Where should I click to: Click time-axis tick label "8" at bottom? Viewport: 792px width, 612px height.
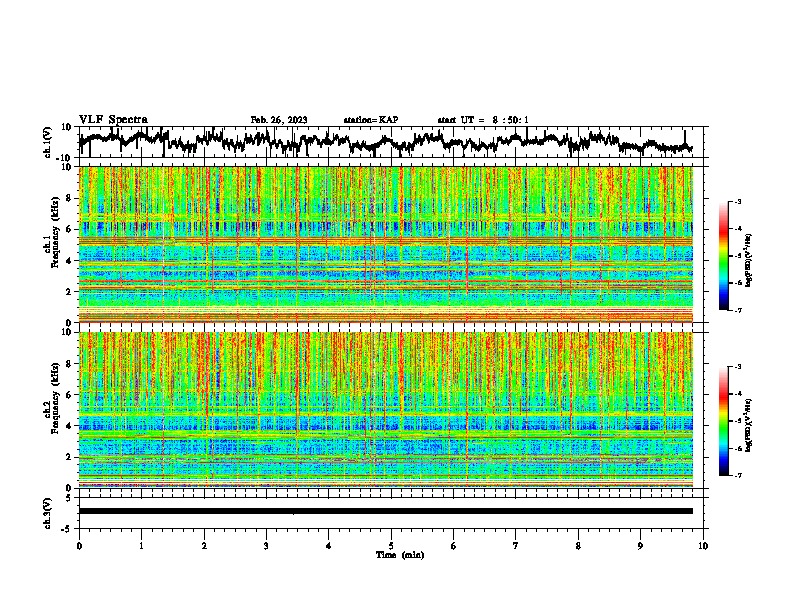pyautogui.click(x=578, y=546)
